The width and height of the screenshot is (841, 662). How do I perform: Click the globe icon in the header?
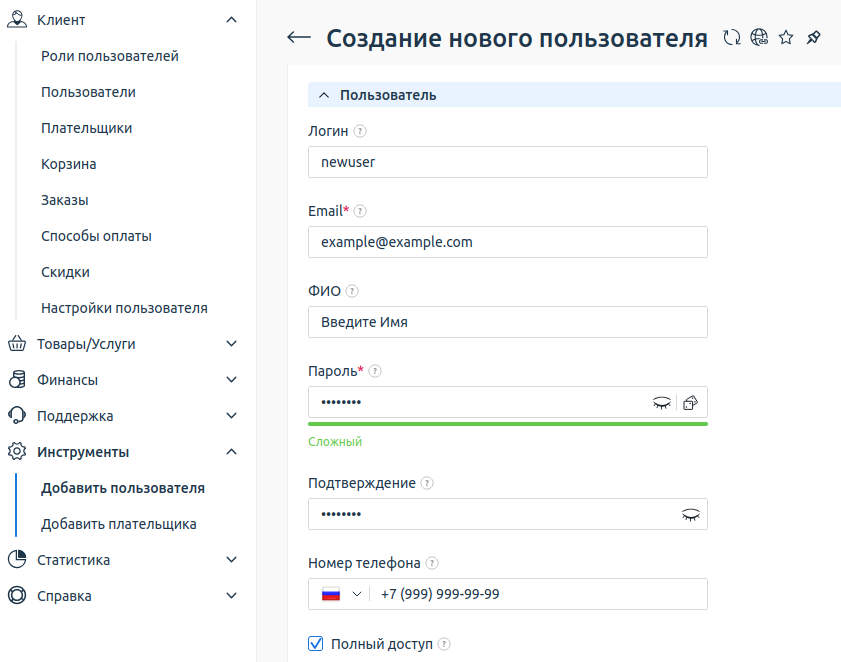(x=759, y=38)
